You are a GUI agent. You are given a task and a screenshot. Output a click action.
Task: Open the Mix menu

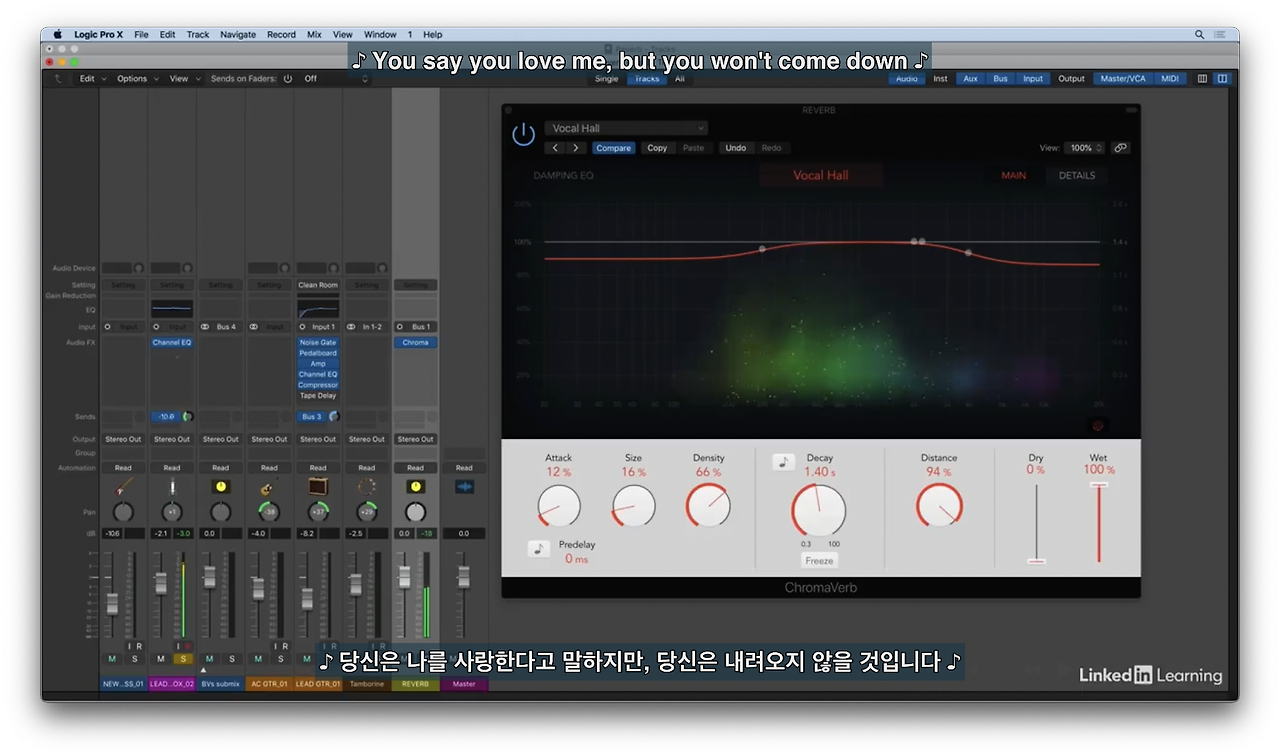pyautogui.click(x=314, y=34)
